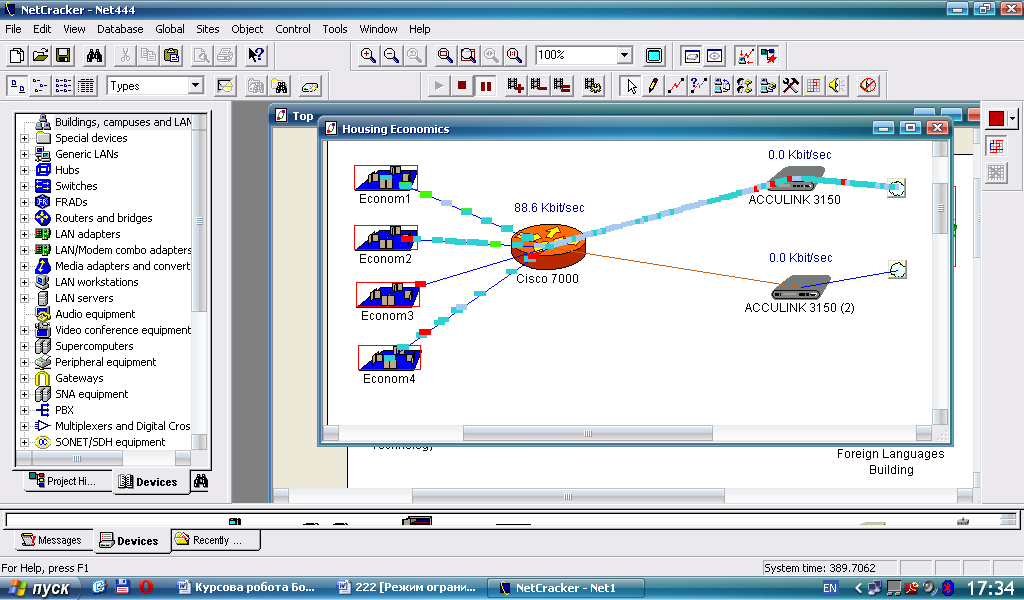Select the pencil drawing tool

[653, 86]
